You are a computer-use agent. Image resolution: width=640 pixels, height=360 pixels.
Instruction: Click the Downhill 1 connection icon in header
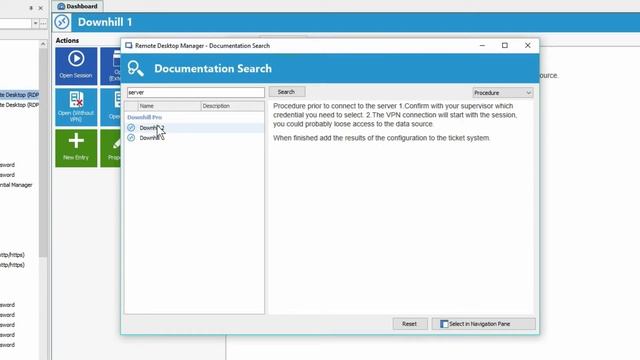[62, 22]
